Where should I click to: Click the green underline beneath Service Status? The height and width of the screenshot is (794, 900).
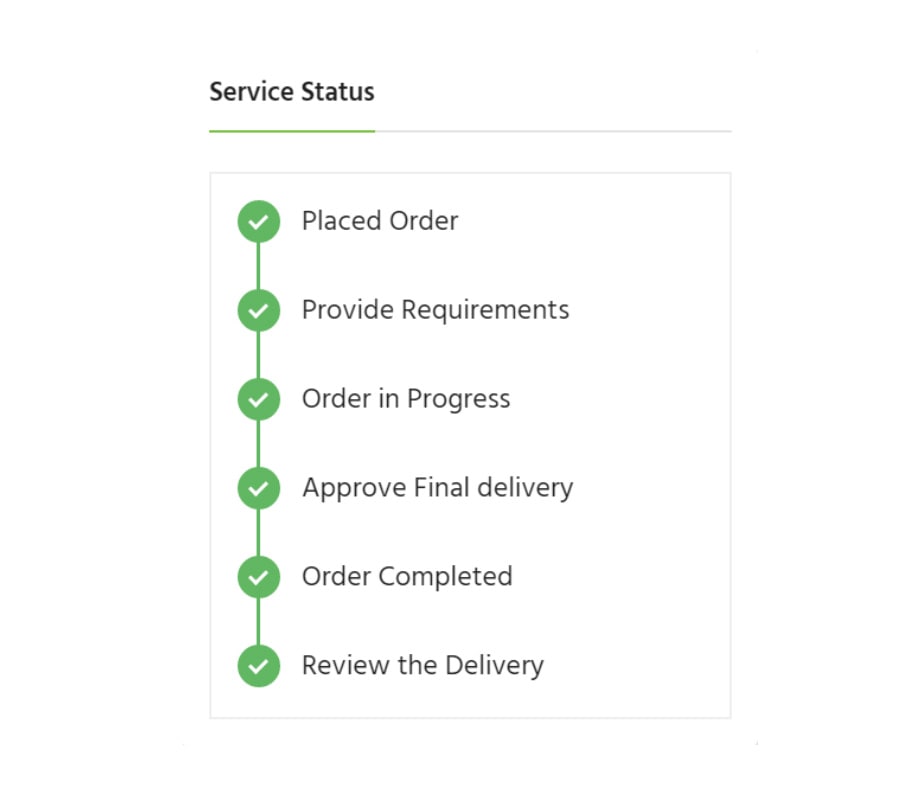pos(292,131)
